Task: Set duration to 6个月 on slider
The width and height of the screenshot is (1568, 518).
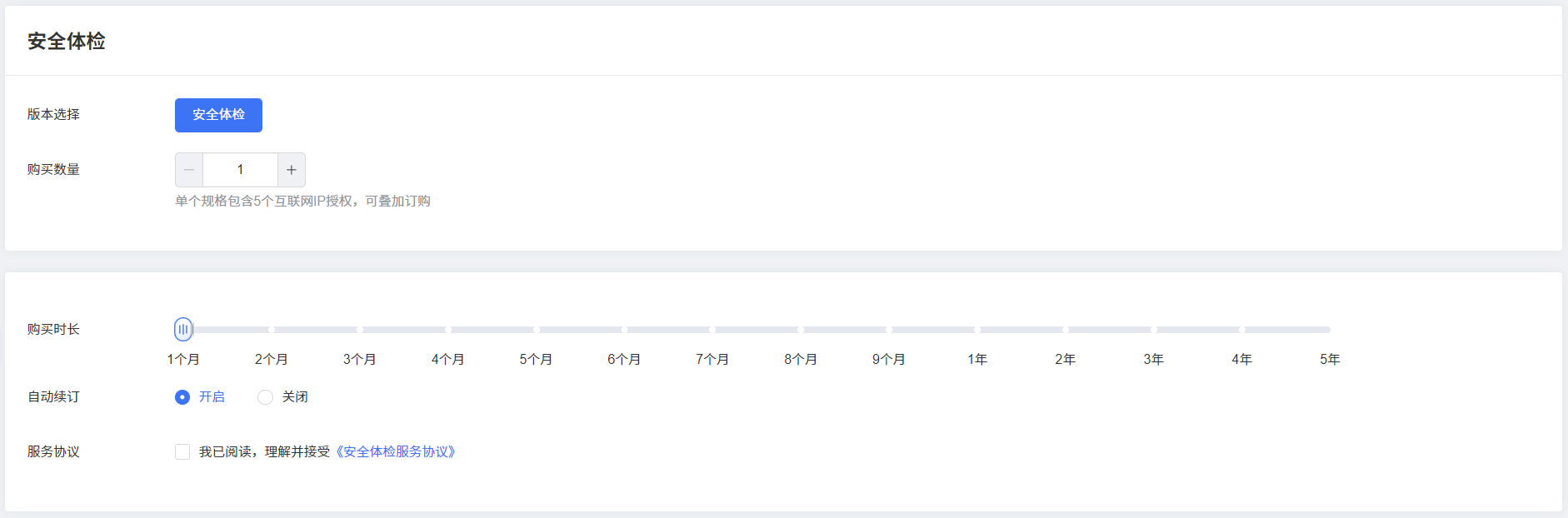Action: 624,359
